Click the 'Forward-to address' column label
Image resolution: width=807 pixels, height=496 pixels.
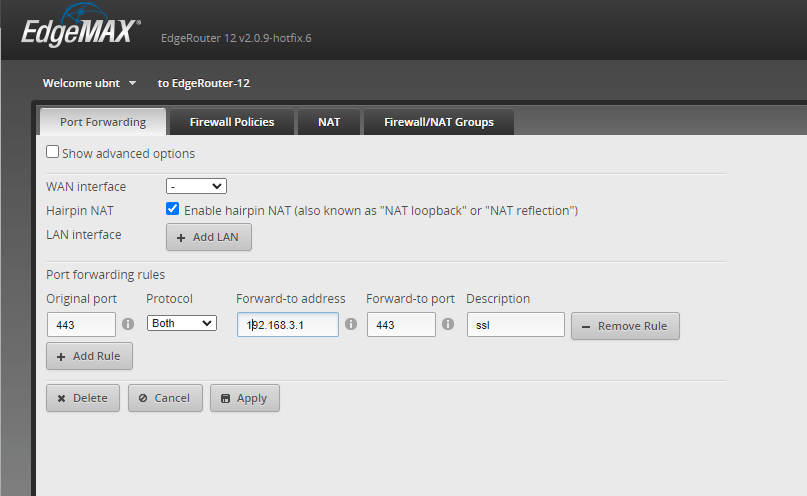click(x=291, y=299)
